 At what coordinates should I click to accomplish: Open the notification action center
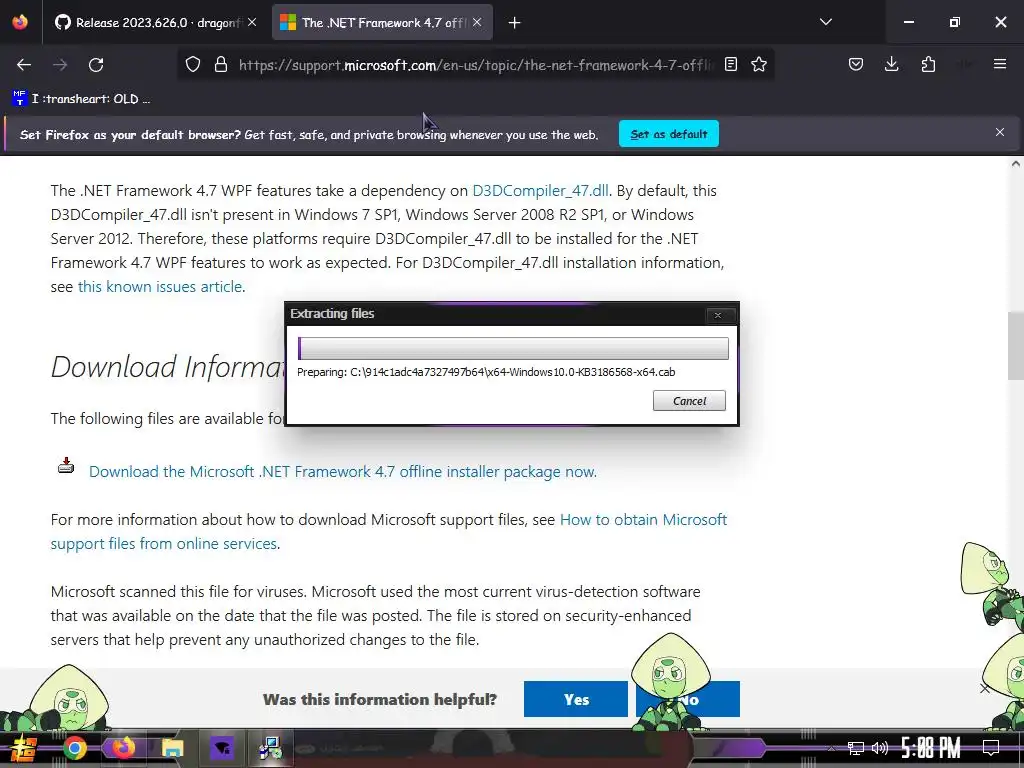[991, 748]
